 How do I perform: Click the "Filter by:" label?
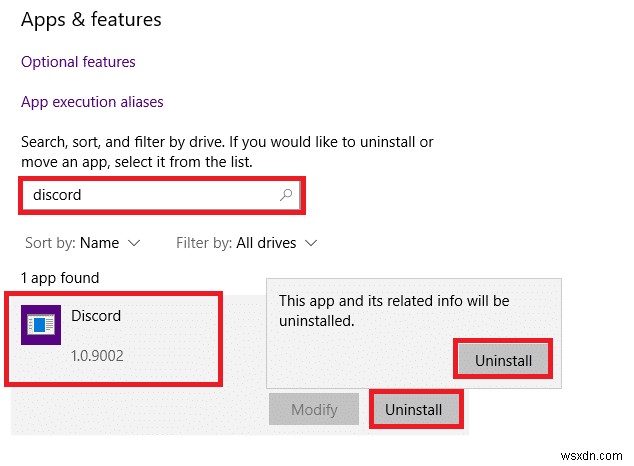(x=205, y=243)
